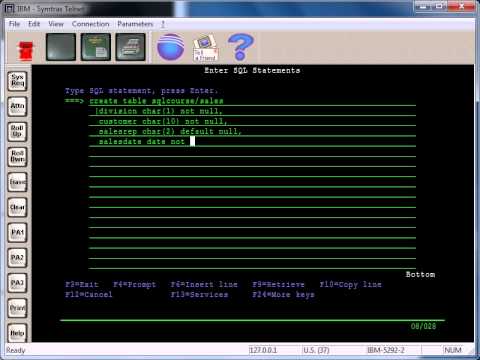Screen dimensions: 480x360
Task: Click the blank dark screen toolbar icon
Action: click(x=61, y=47)
